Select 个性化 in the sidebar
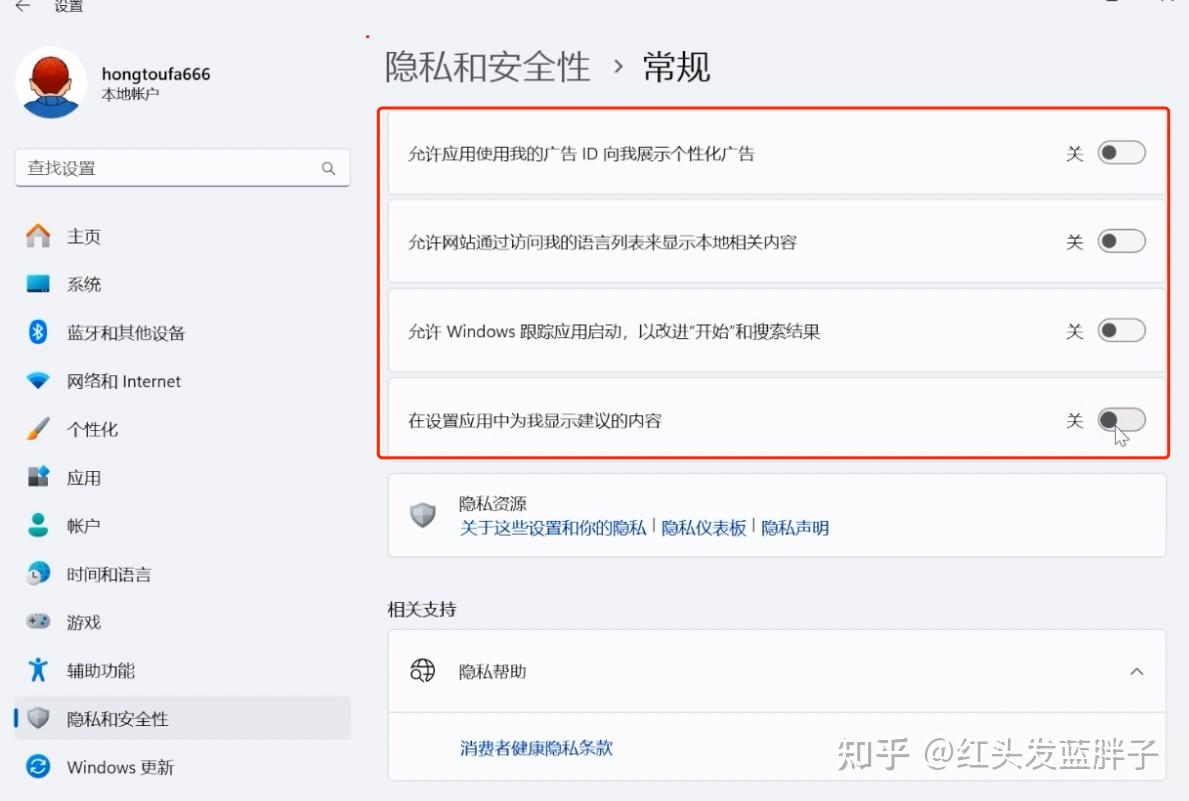 point(182,429)
